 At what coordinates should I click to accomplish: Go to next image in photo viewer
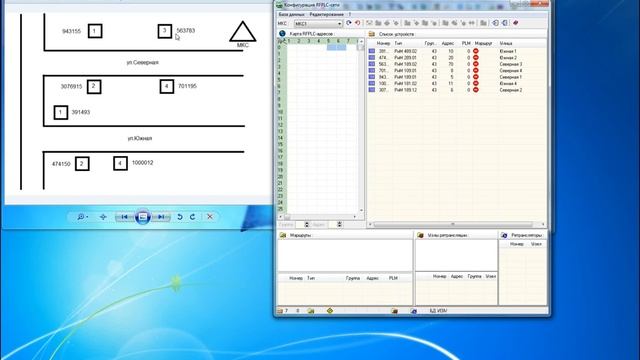coord(161,217)
